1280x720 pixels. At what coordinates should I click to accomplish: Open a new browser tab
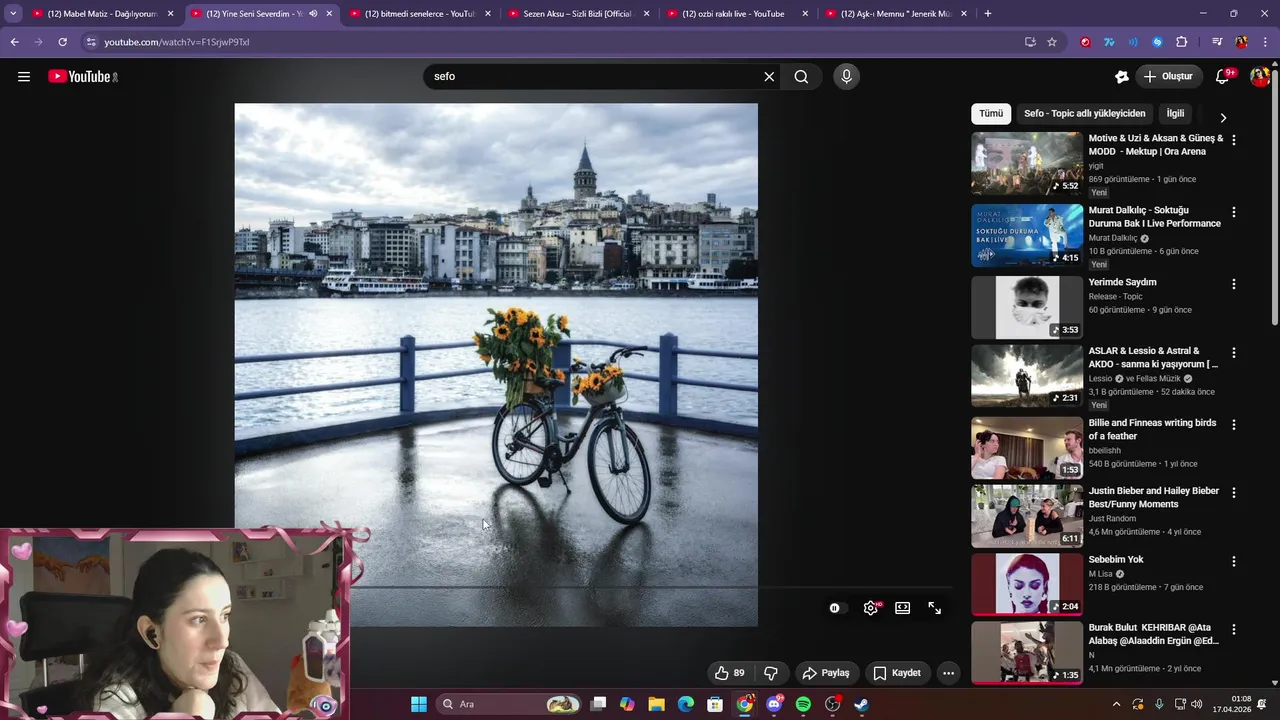click(988, 14)
